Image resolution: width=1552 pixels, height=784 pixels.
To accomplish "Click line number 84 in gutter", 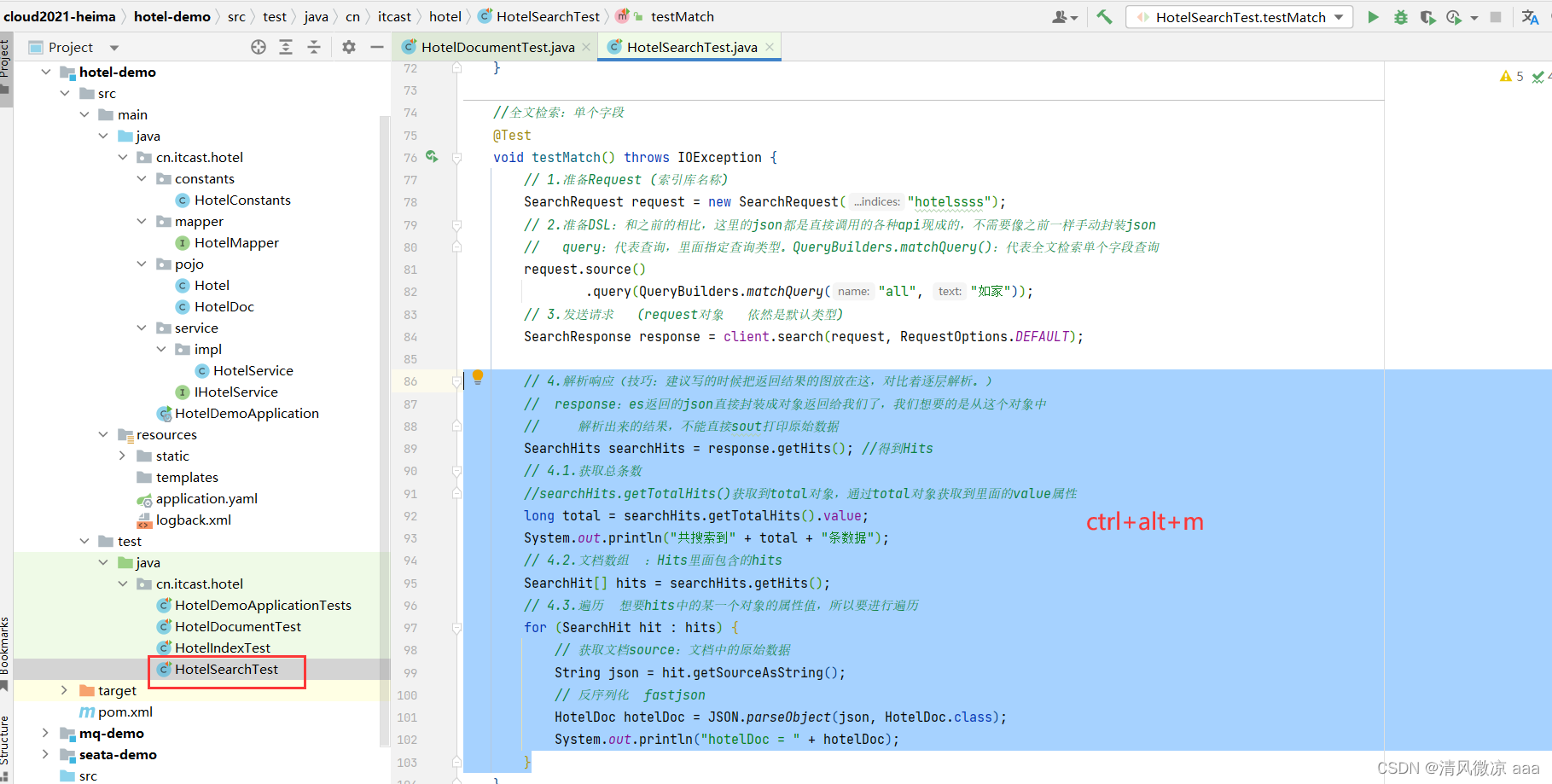I will pyautogui.click(x=410, y=337).
